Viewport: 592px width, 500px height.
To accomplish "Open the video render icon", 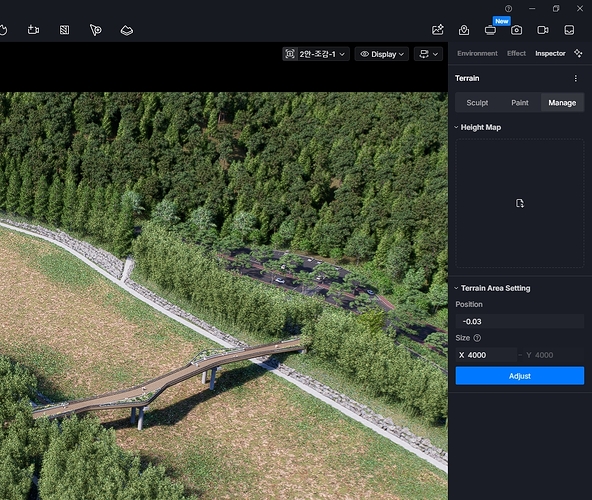I will tap(543, 30).
